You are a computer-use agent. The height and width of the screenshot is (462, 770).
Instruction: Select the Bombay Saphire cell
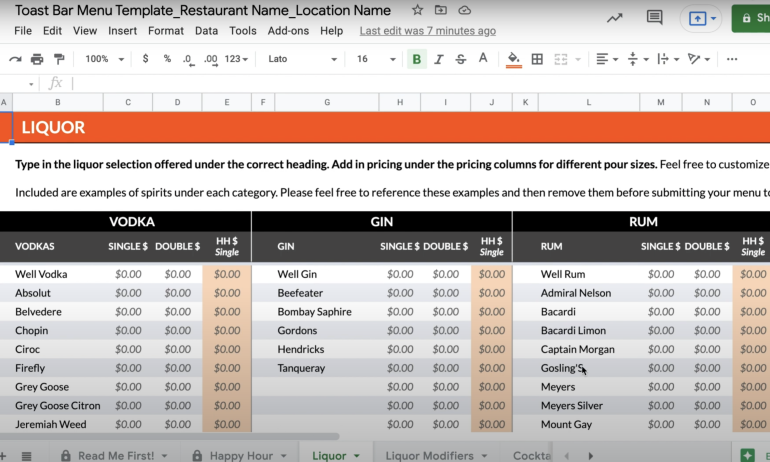[x=314, y=311]
